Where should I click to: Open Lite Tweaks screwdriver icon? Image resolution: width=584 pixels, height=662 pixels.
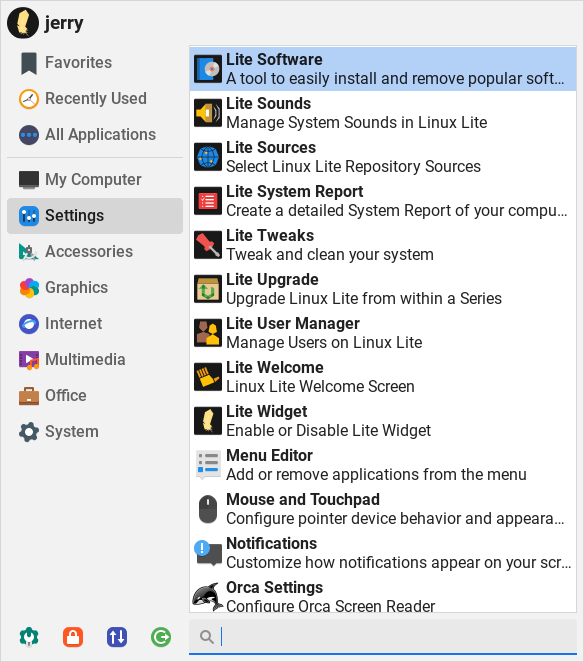pos(208,245)
